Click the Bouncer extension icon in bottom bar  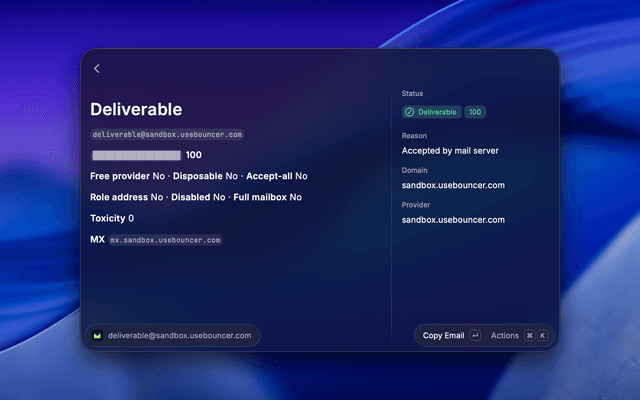click(x=97, y=336)
